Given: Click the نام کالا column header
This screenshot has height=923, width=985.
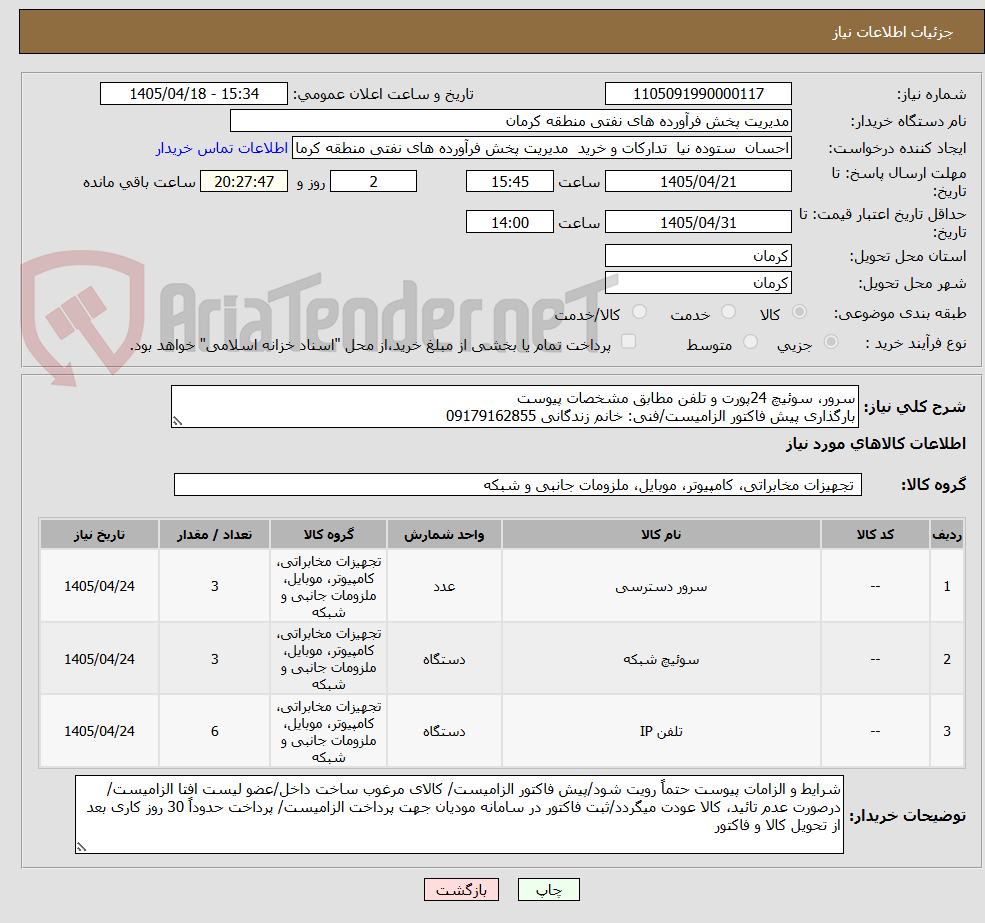Looking at the screenshot, I should (x=661, y=534).
